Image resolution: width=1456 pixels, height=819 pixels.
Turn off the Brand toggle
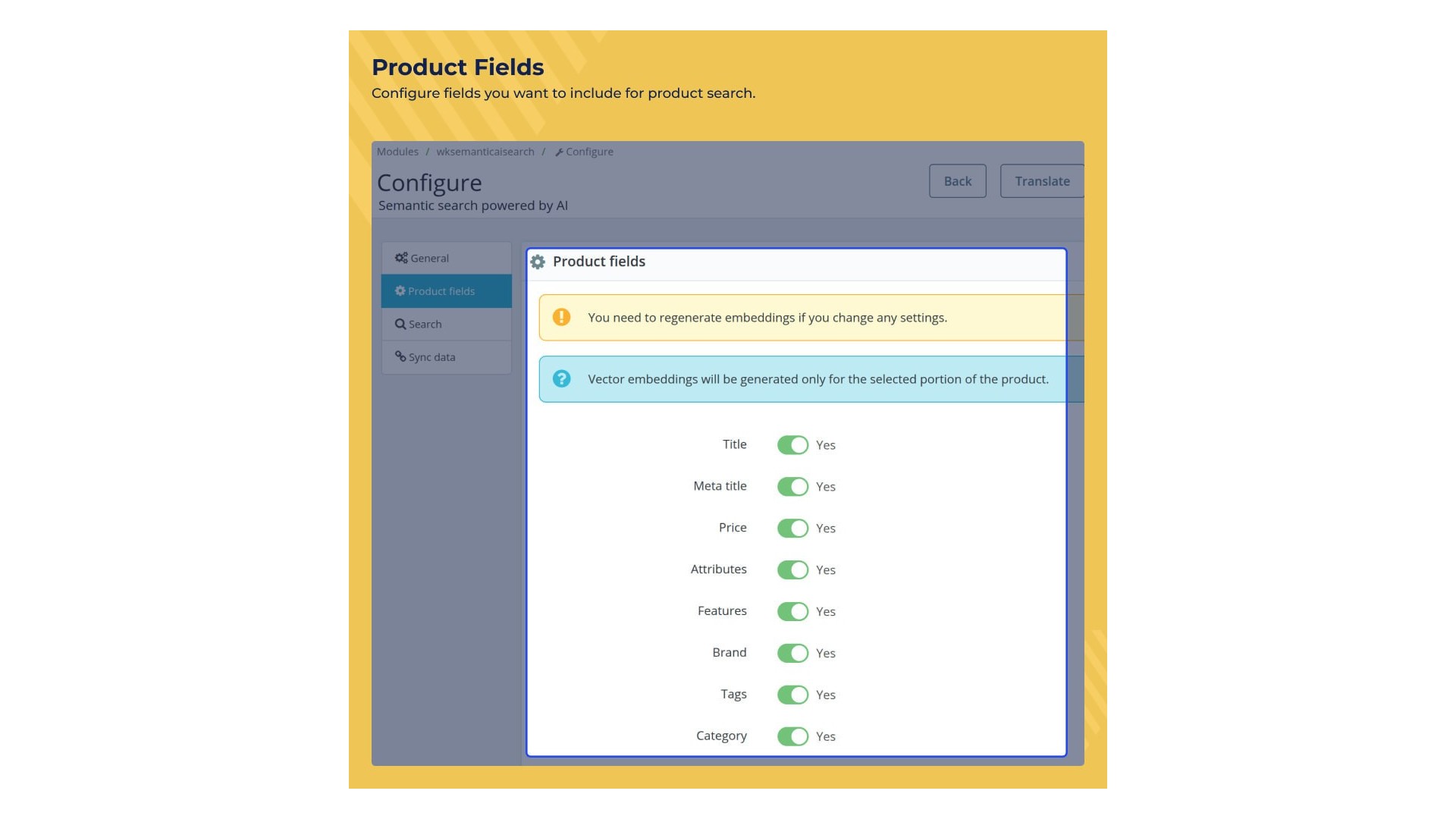click(x=792, y=654)
